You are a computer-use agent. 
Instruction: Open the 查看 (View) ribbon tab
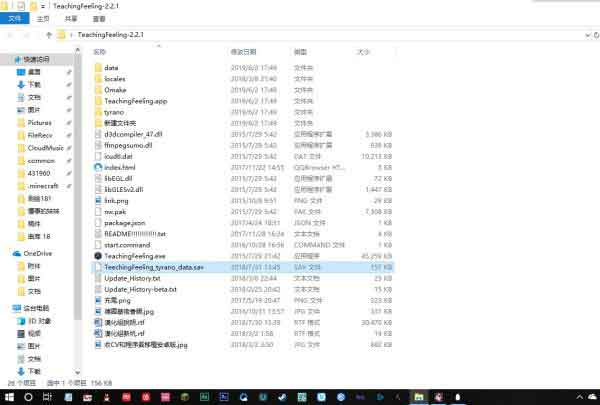click(x=99, y=19)
